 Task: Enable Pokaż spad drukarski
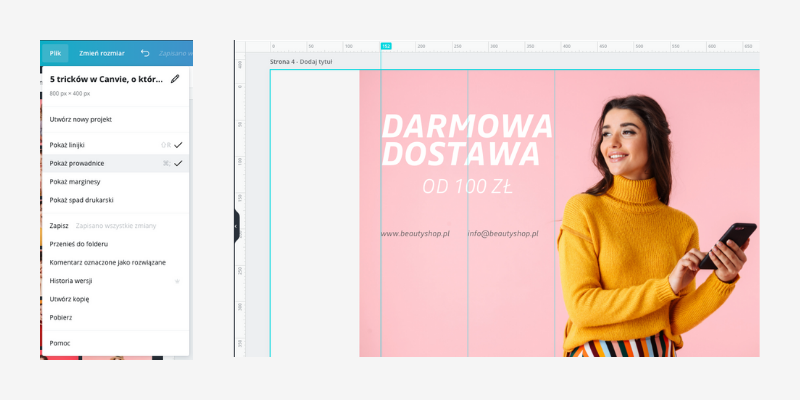point(115,200)
